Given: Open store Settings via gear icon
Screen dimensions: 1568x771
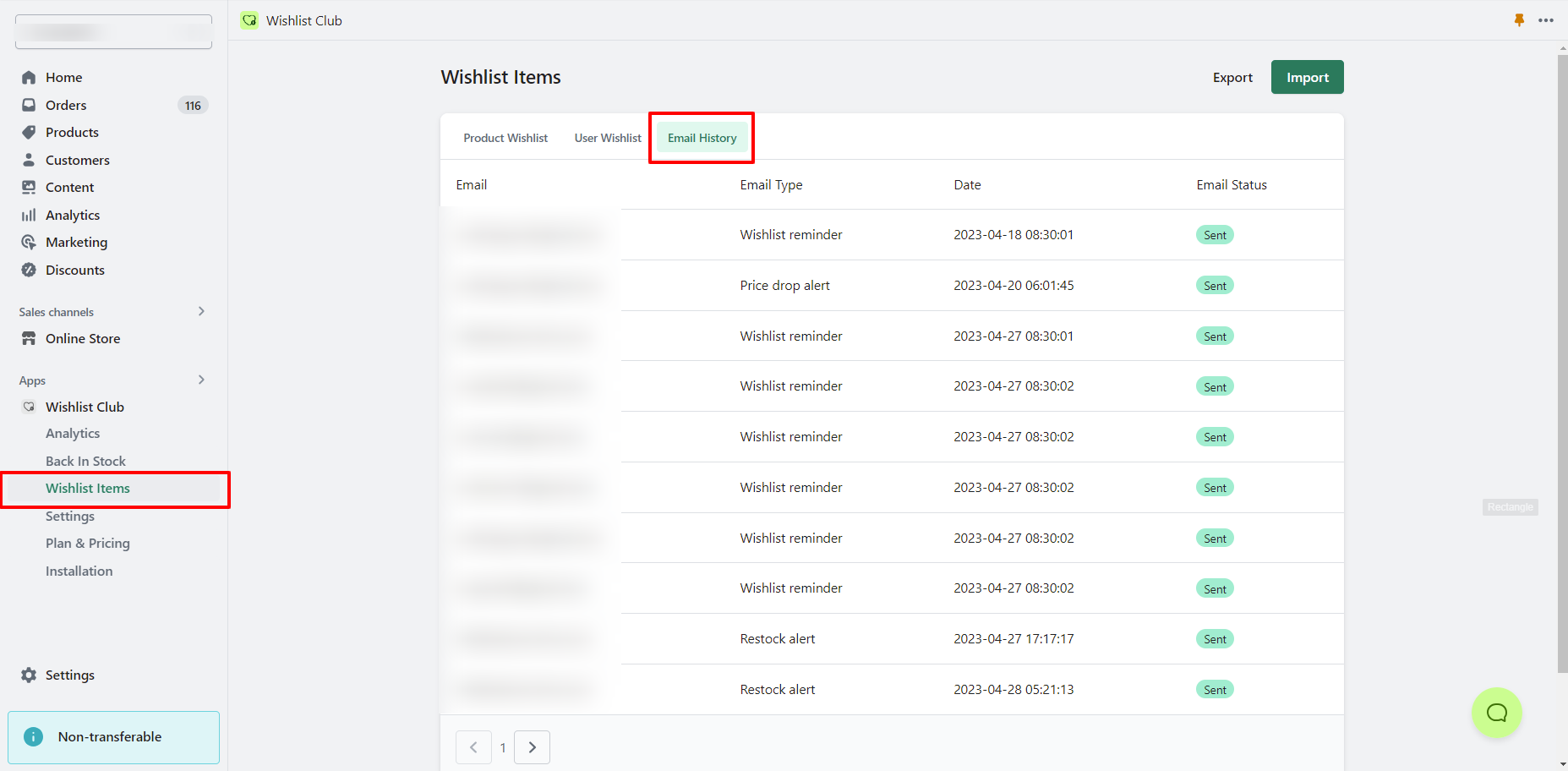Looking at the screenshot, I should pyautogui.click(x=30, y=675).
